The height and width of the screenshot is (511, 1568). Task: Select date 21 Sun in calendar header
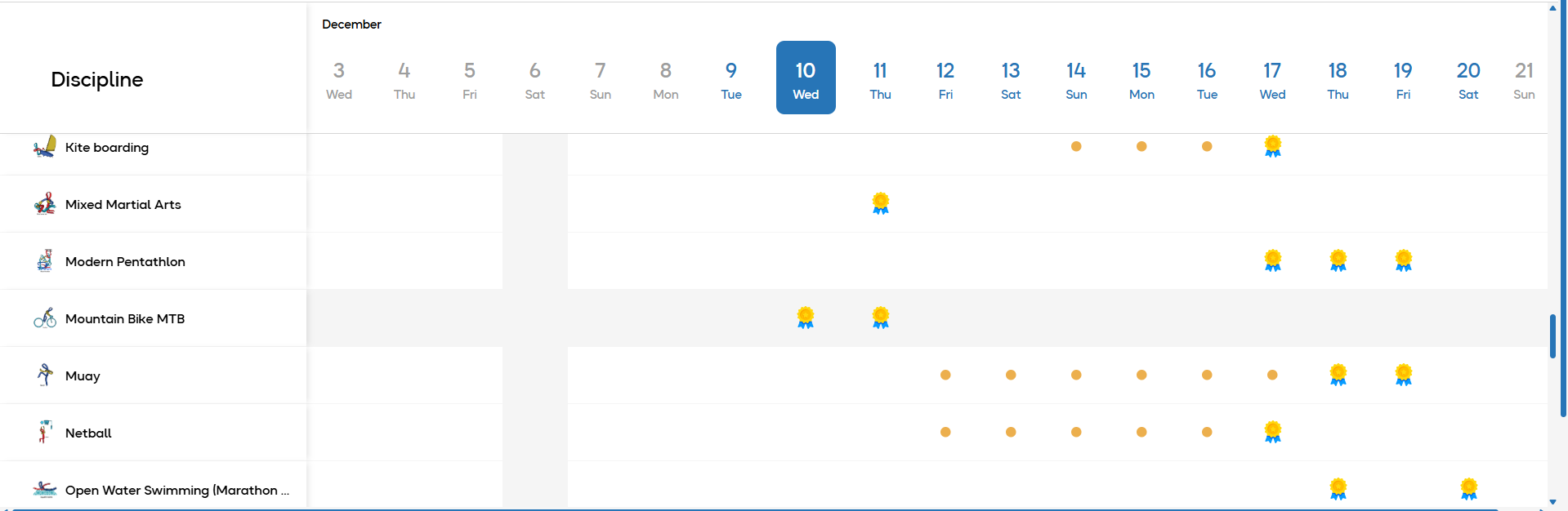coord(1524,79)
